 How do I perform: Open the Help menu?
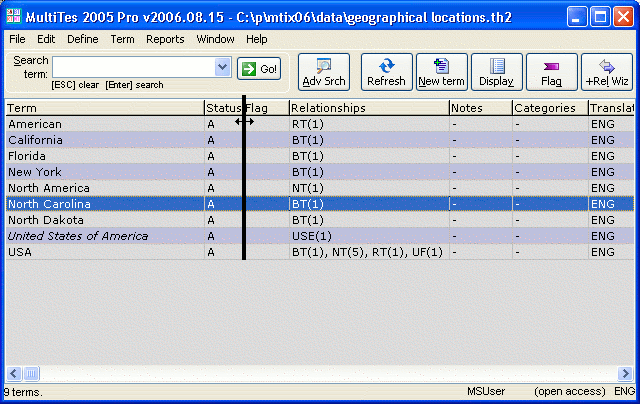coord(257,39)
